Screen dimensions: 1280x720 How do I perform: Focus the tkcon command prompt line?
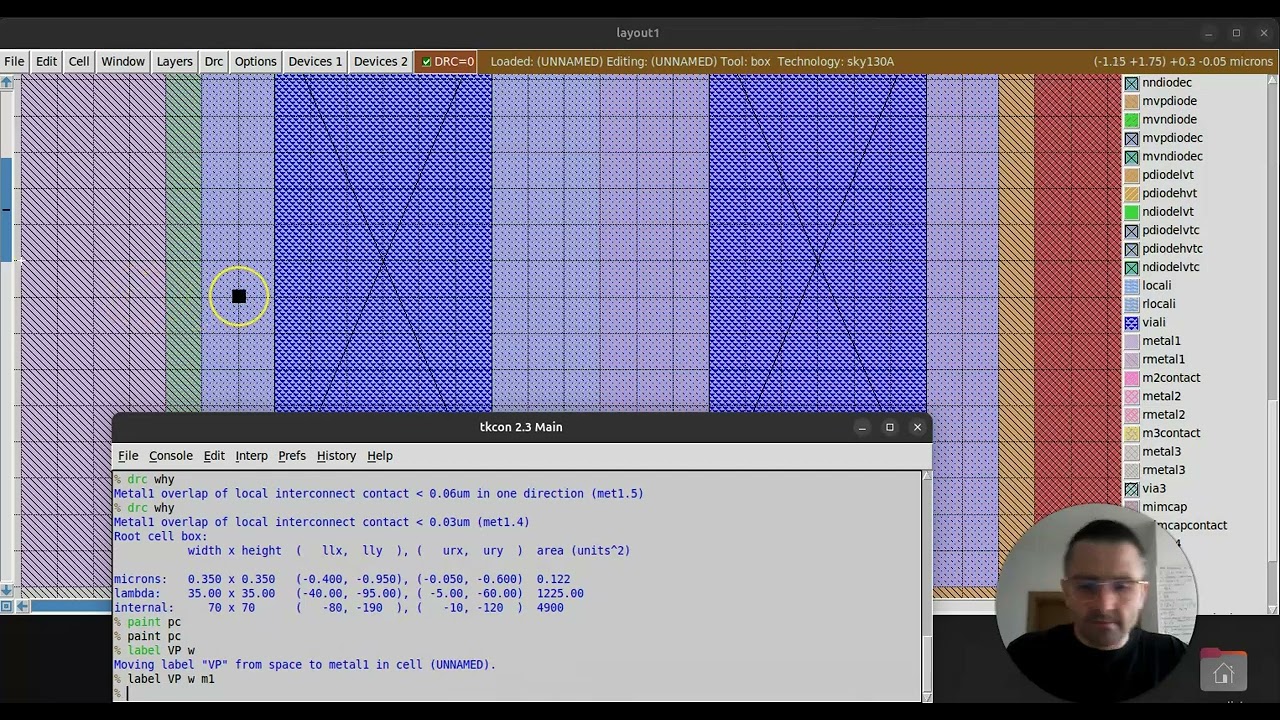pyautogui.click(x=517, y=694)
